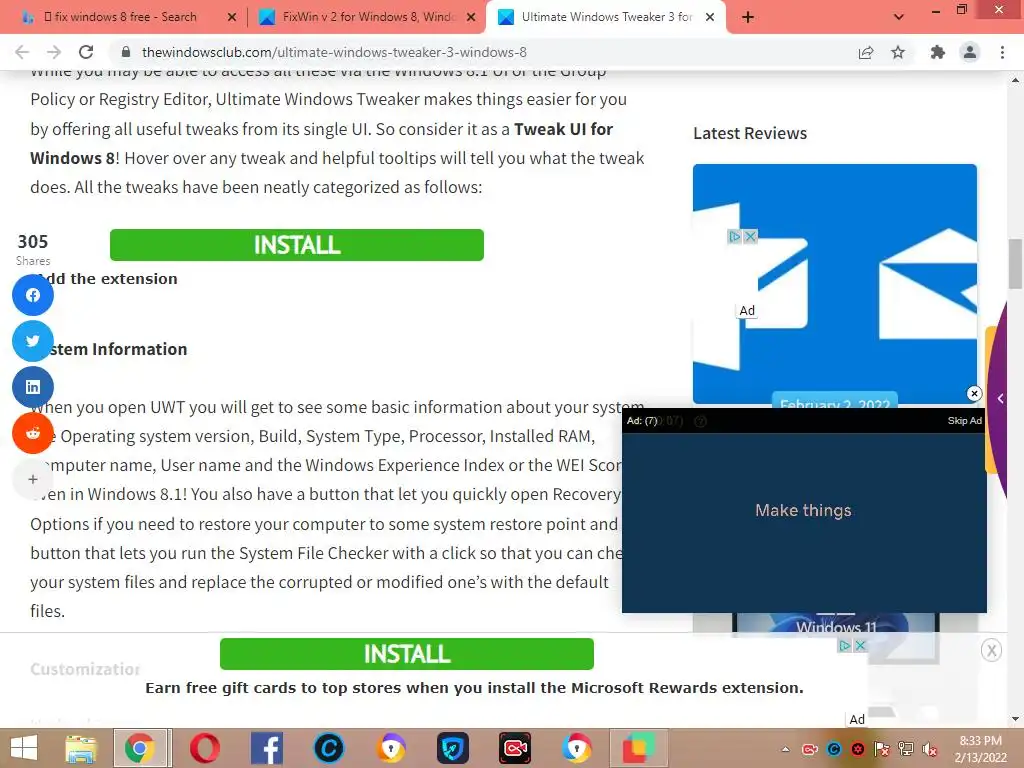This screenshot has height=768, width=1024.
Task: Bookmark this page with the star icon
Action: (899, 52)
